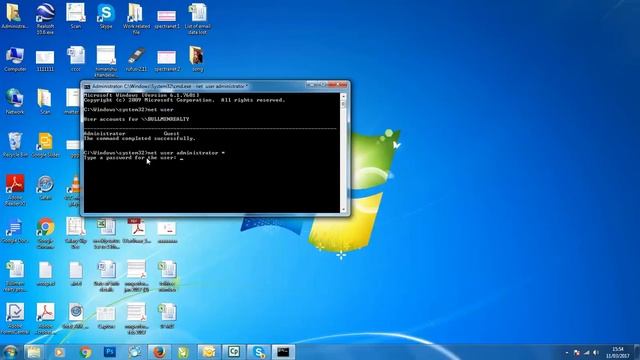Select the rufus-2.11 USB icon

(136, 59)
